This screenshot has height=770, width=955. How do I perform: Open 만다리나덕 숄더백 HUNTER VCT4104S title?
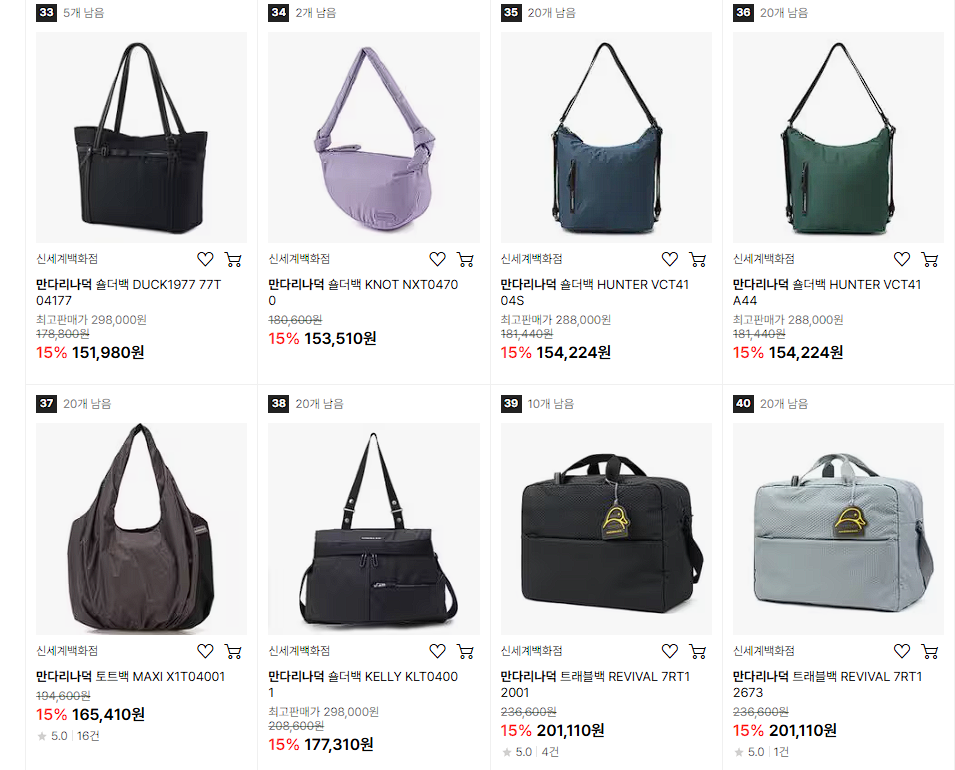(x=594, y=292)
